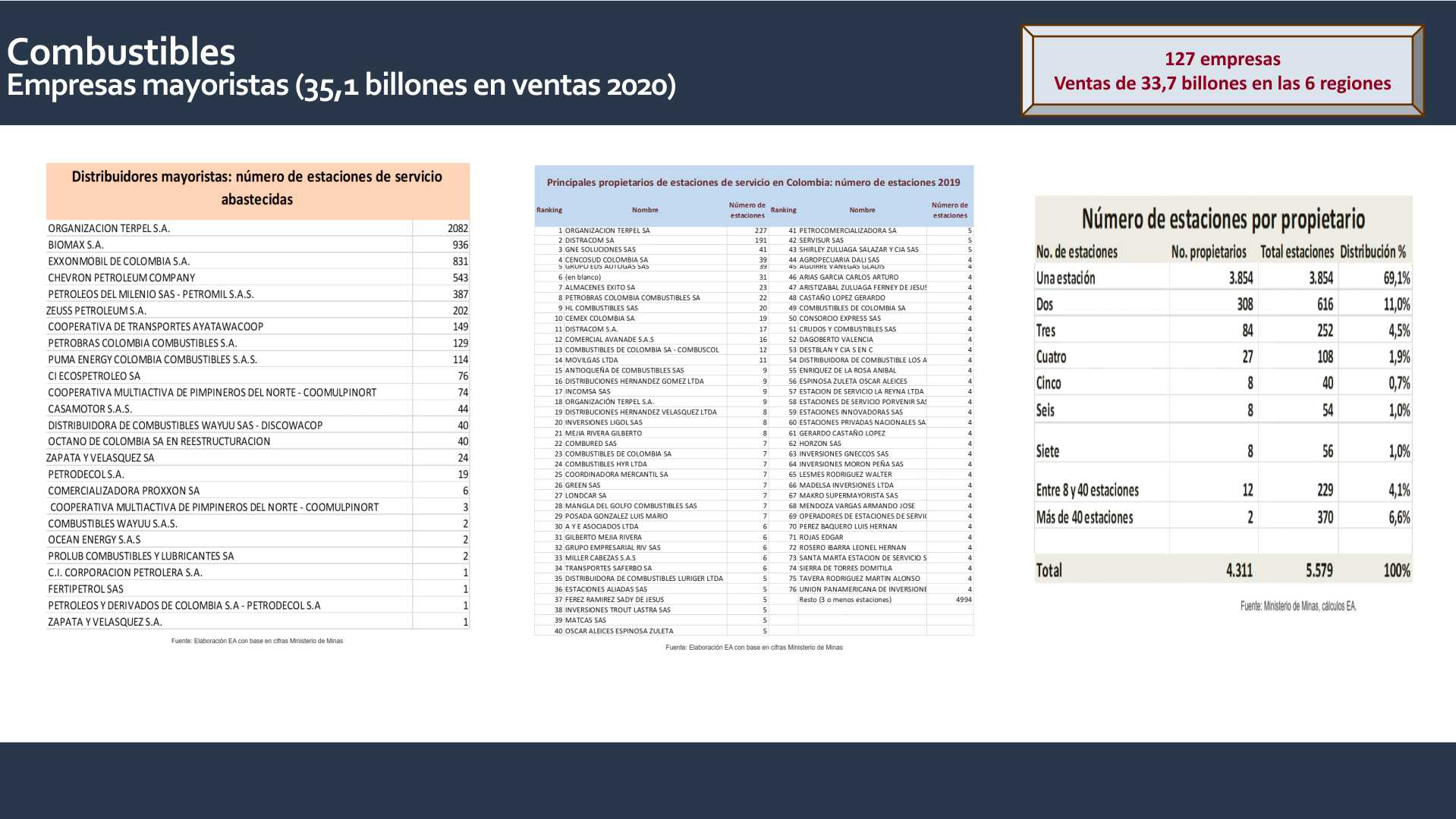Click the 69,1% distribution value
Screen dimensions: 1456x819
pos(1396,278)
